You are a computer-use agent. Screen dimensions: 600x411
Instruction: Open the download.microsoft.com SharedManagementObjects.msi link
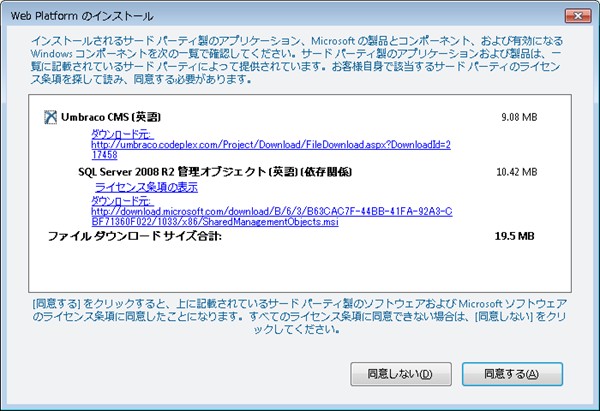pos(272,217)
